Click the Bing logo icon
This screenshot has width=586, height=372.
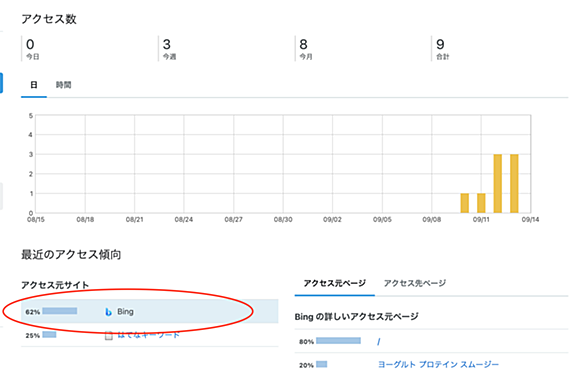click(108, 311)
